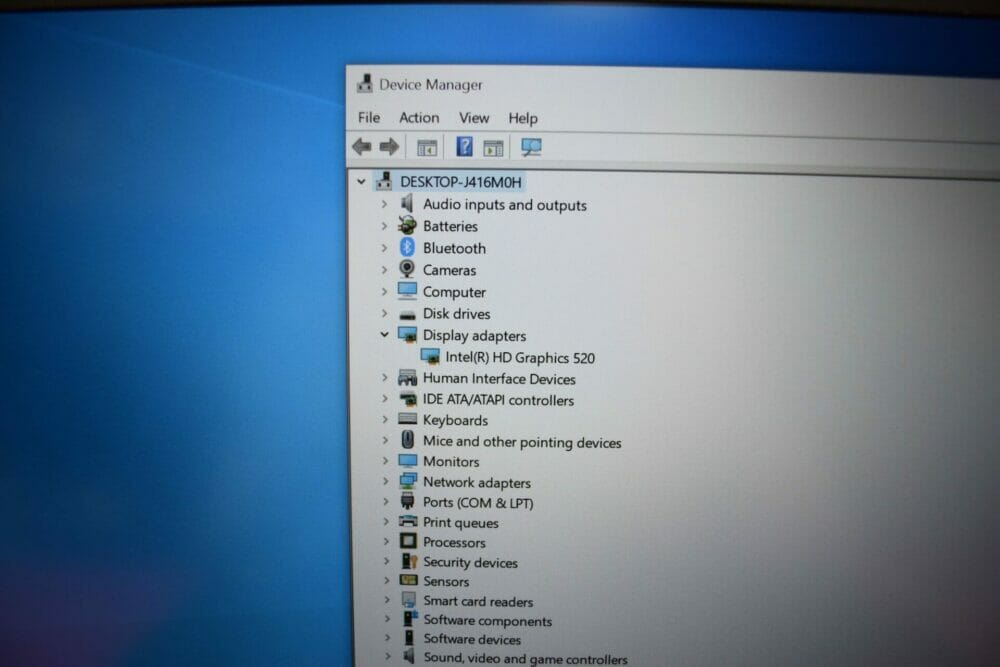This screenshot has width=1000, height=667.
Task: Select the Keyboards category label
Action: [455, 420]
